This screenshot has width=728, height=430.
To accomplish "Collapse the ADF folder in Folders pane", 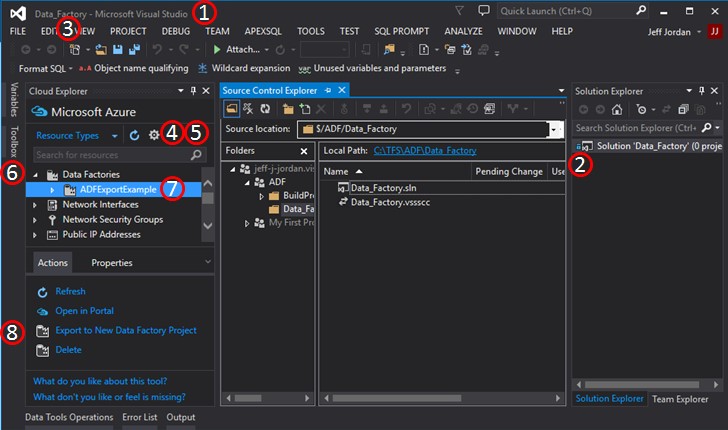I will [247, 182].
